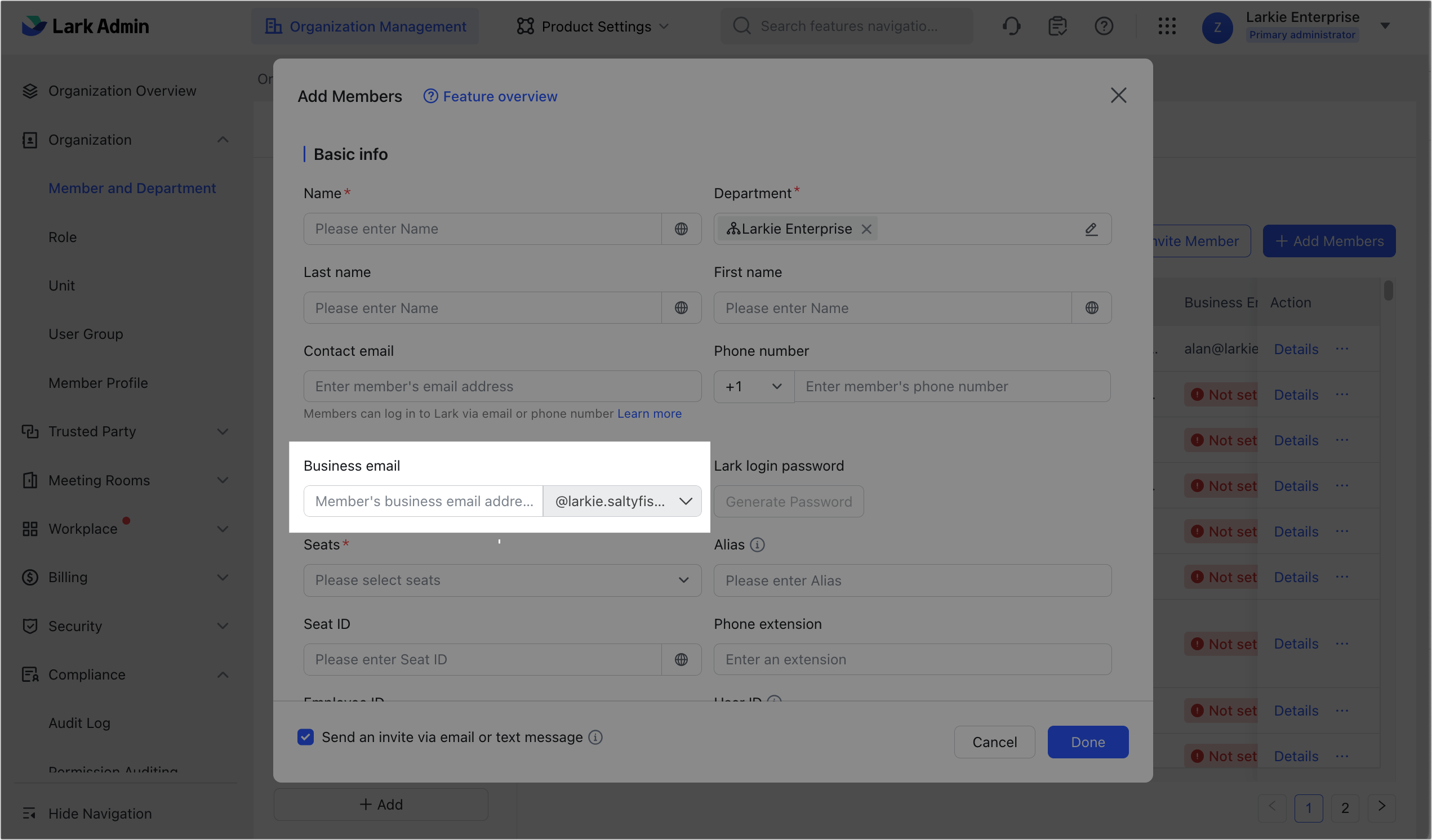Image resolution: width=1432 pixels, height=840 pixels.
Task: Click the globe icon beside Seat ID field
Action: (x=681, y=659)
